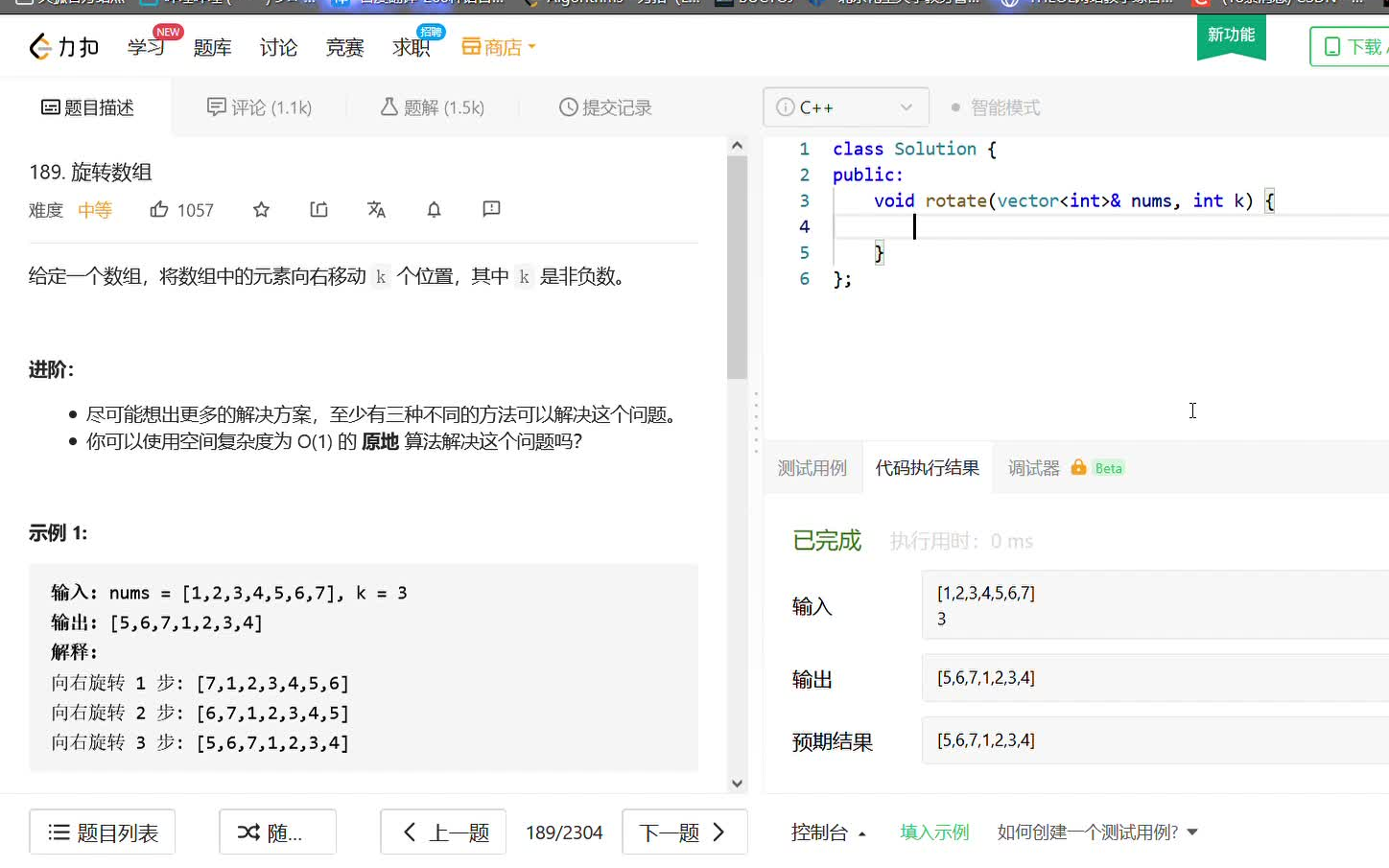Open the 学习 menu
Screen dimensions: 1389x868
146,47
